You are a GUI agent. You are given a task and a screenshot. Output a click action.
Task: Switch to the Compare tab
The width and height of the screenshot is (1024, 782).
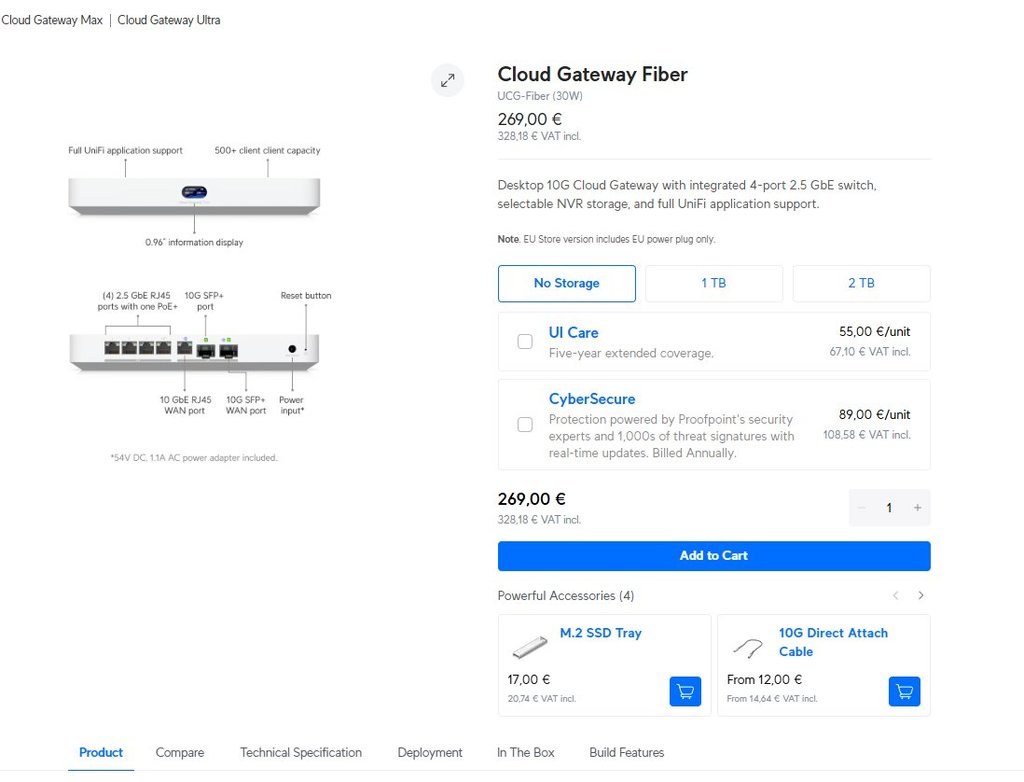[180, 753]
